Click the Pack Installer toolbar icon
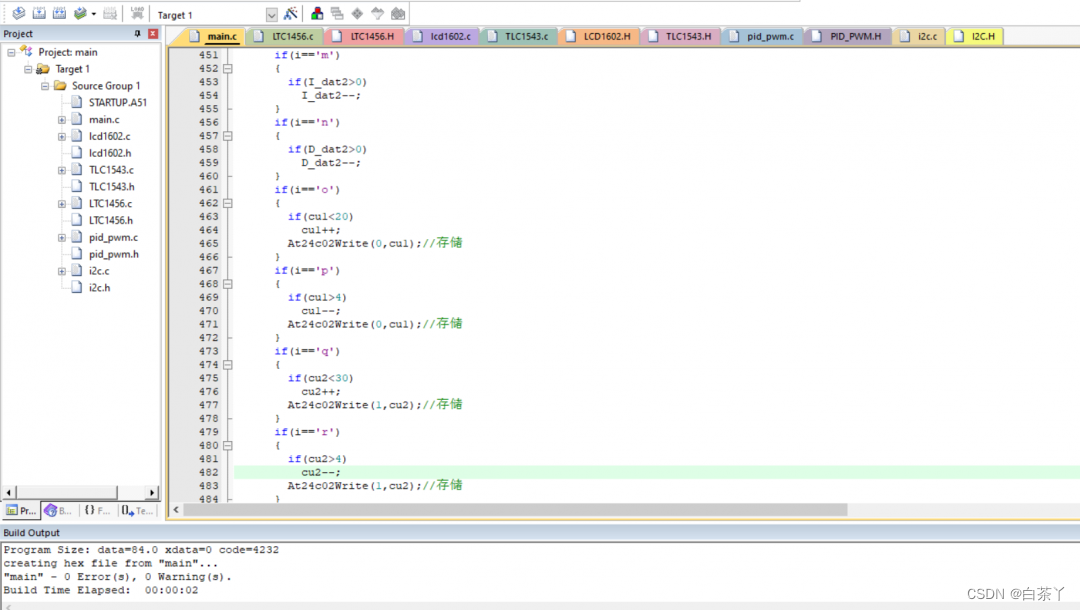Image resolution: width=1080 pixels, height=610 pixels. [x=398, y=14]
